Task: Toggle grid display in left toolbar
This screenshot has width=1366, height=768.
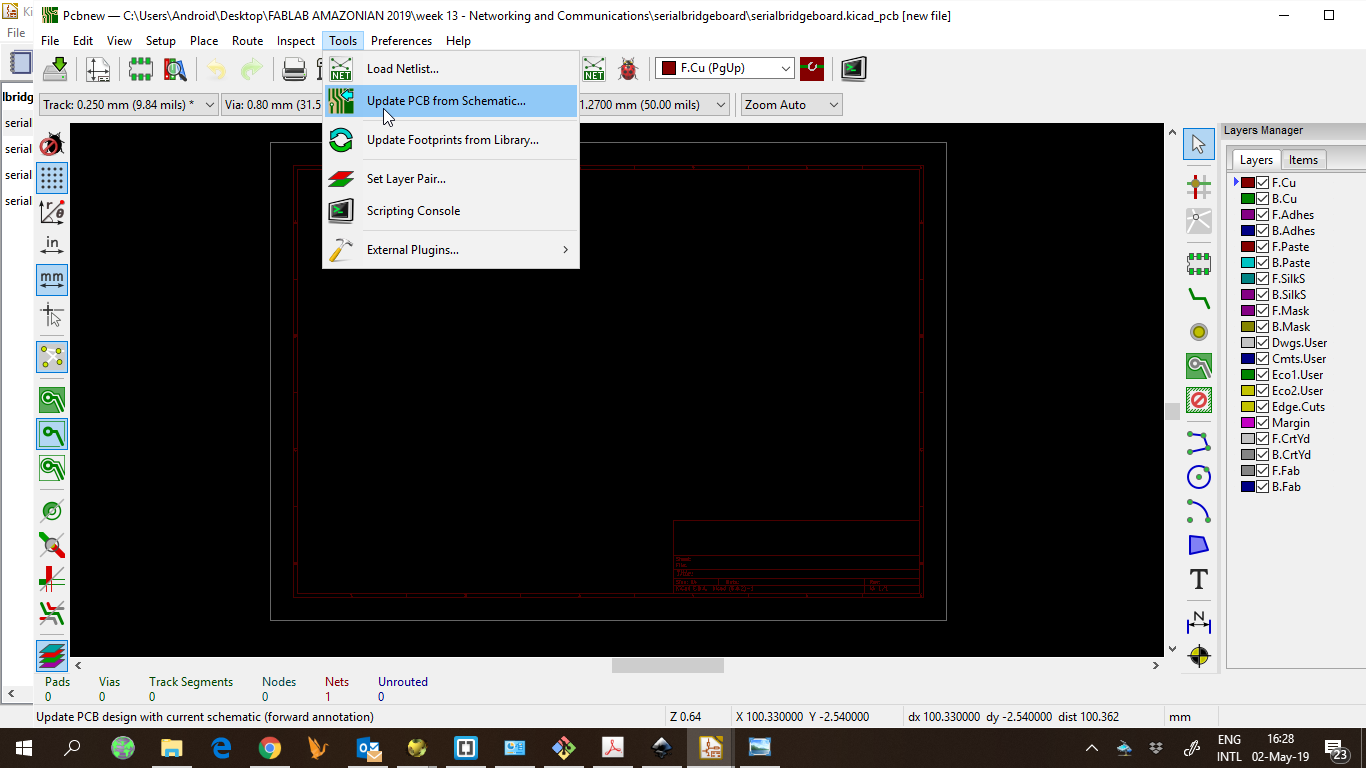Action: coord(52,178)
